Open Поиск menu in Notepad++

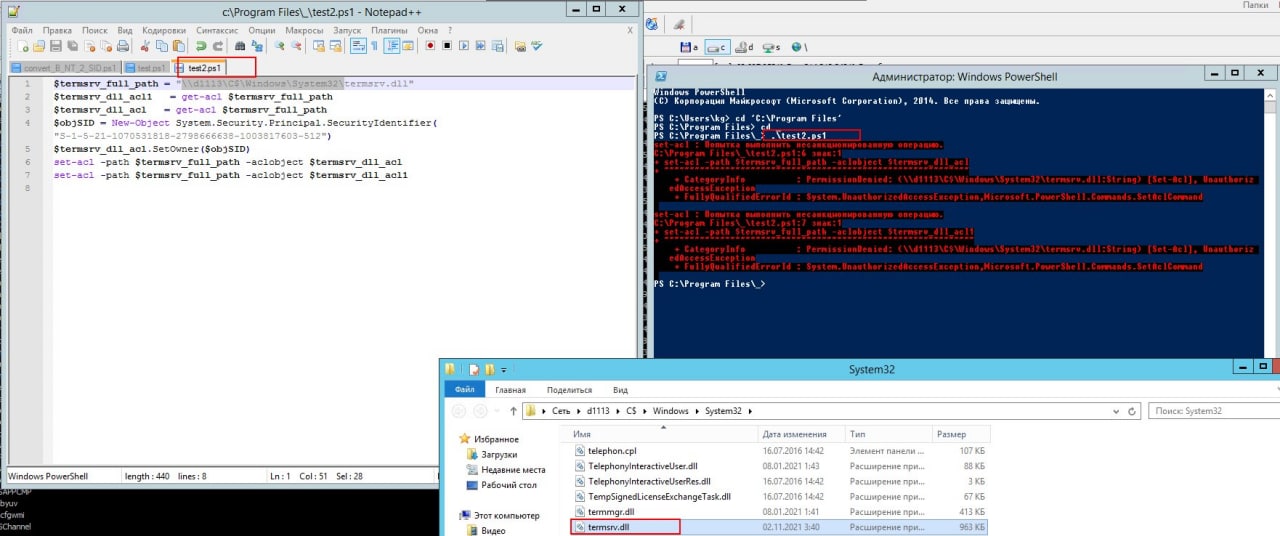(95, 30)
